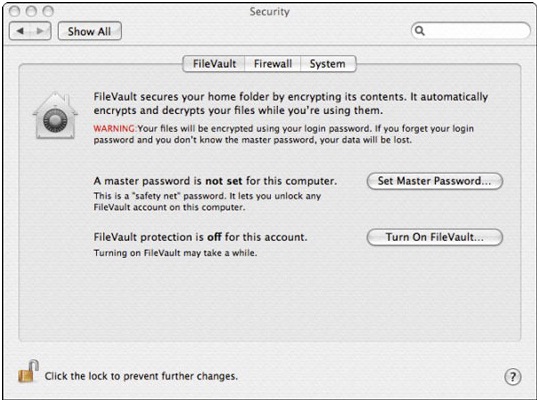Click the magnifying glass search icon
The height and width of the screenshot is (402, 539).
[420, 31]
